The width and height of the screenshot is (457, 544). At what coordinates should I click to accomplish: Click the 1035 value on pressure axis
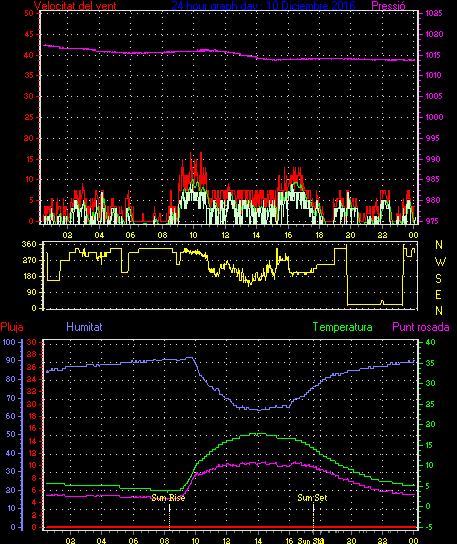pos(434,14)
